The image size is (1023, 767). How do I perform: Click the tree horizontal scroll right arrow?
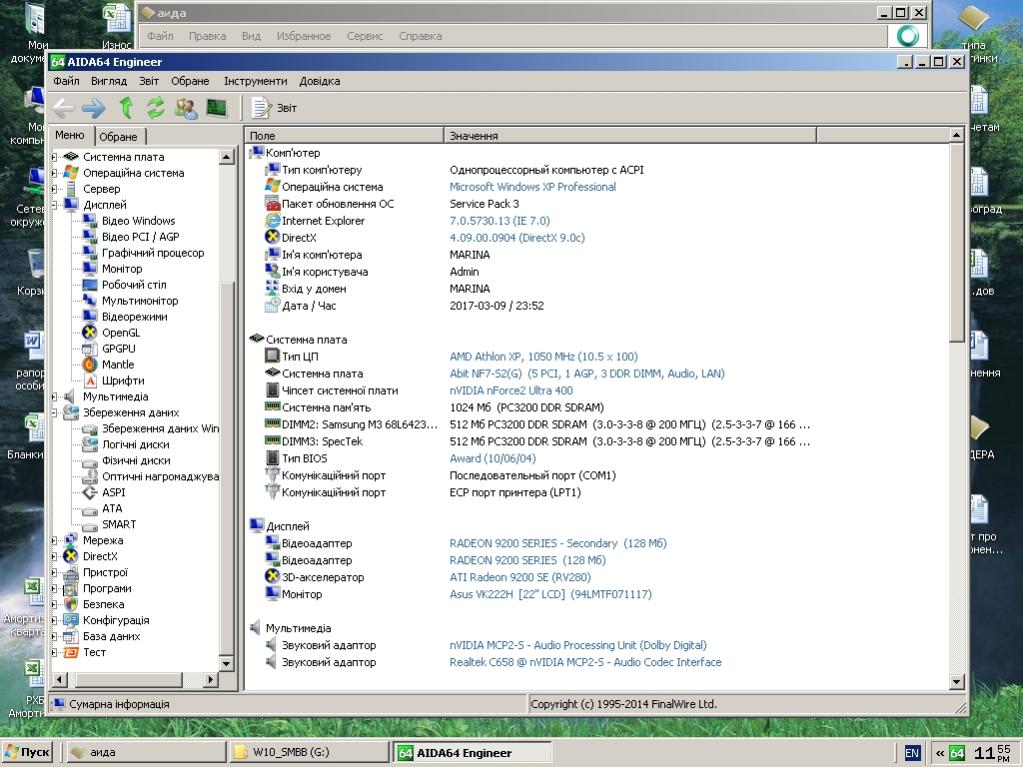point(210,680)
